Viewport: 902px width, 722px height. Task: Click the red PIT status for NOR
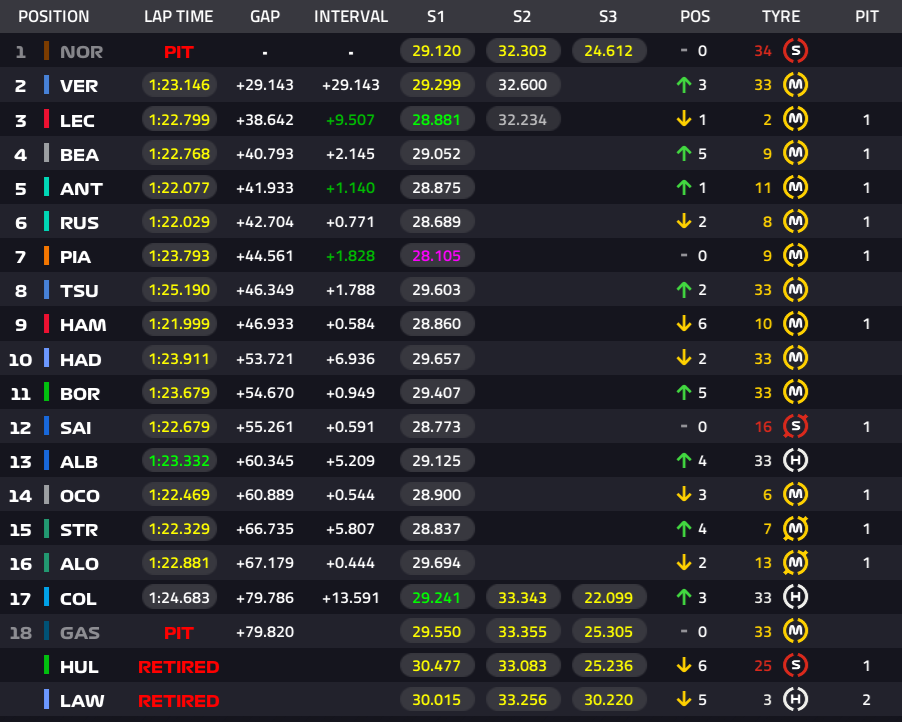coord(178,52)
